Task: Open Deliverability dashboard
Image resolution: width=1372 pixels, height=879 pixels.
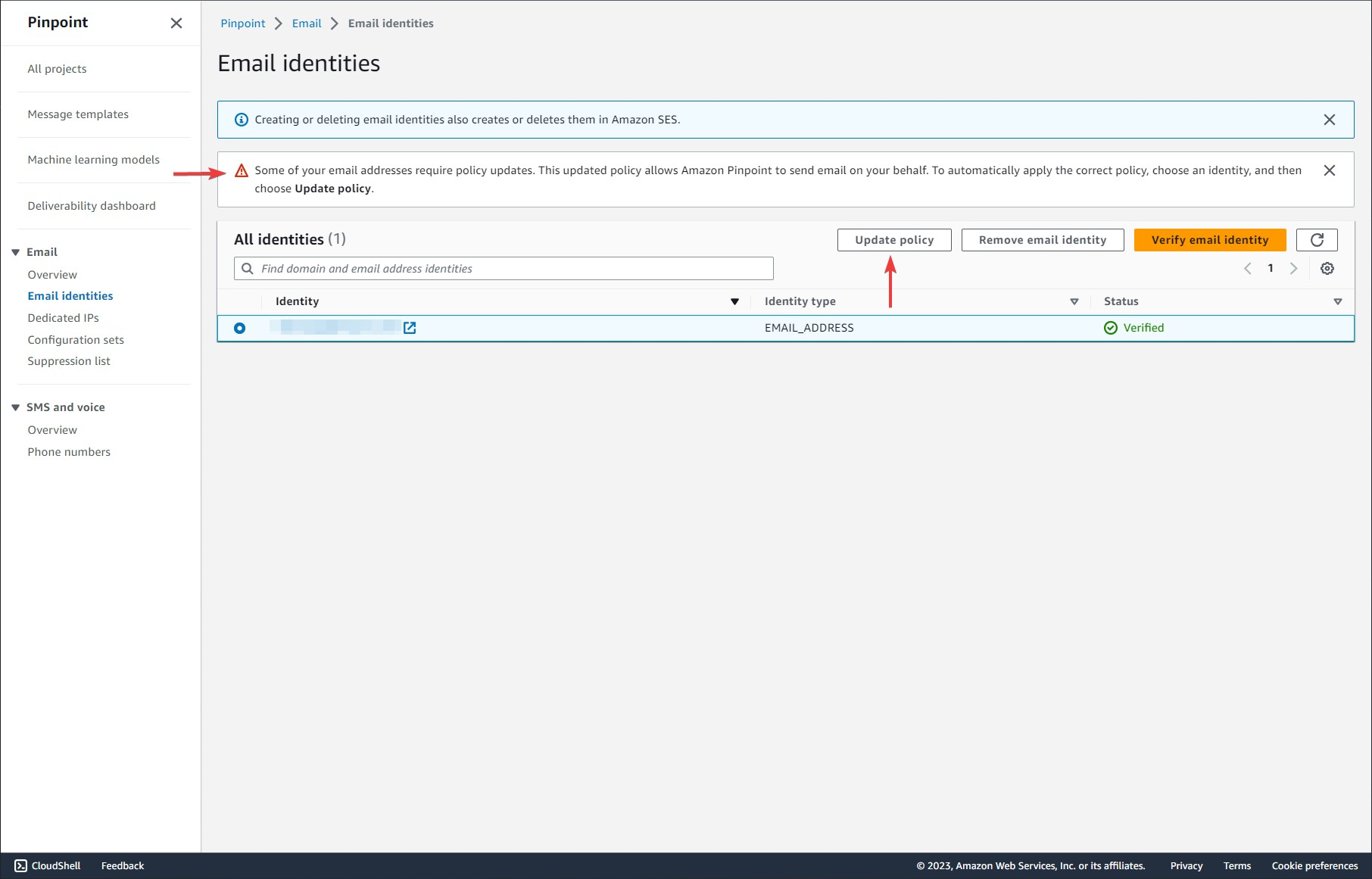Action: pyautogui.click(x=92, y=206)
